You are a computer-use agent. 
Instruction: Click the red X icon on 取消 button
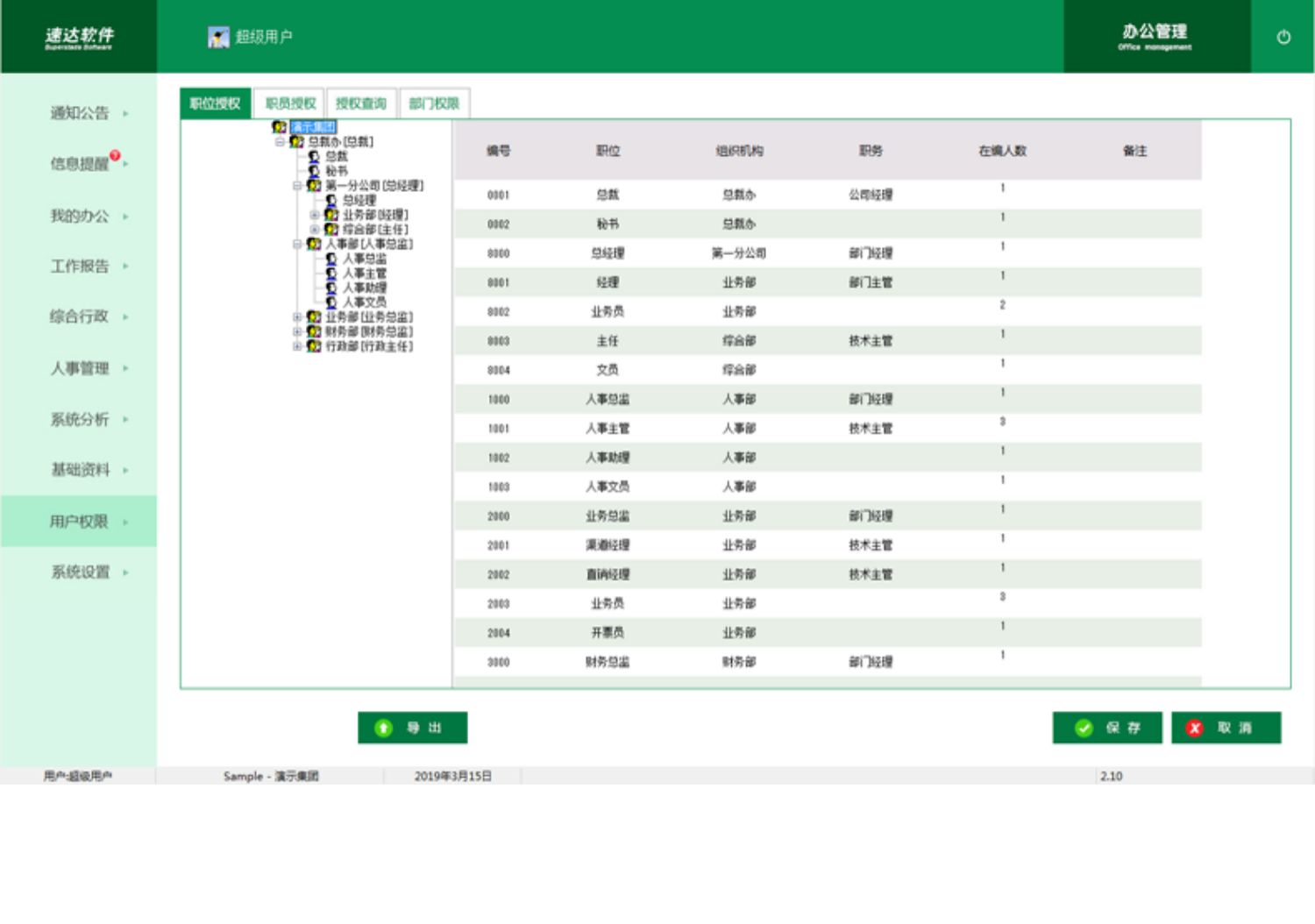pyautogui.click(x=1194, y=728)
